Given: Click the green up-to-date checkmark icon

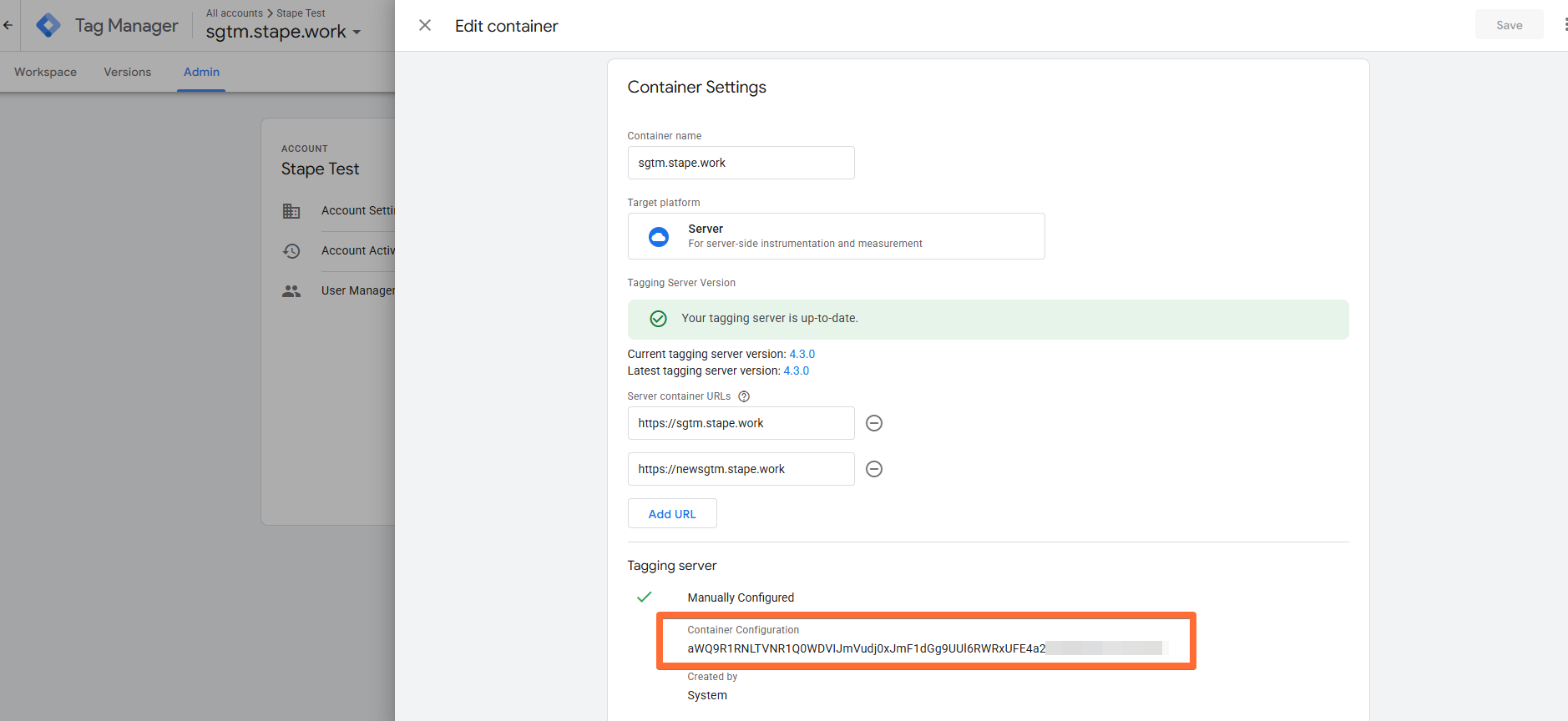Looking at the screenshot, I should click(659, 319).
